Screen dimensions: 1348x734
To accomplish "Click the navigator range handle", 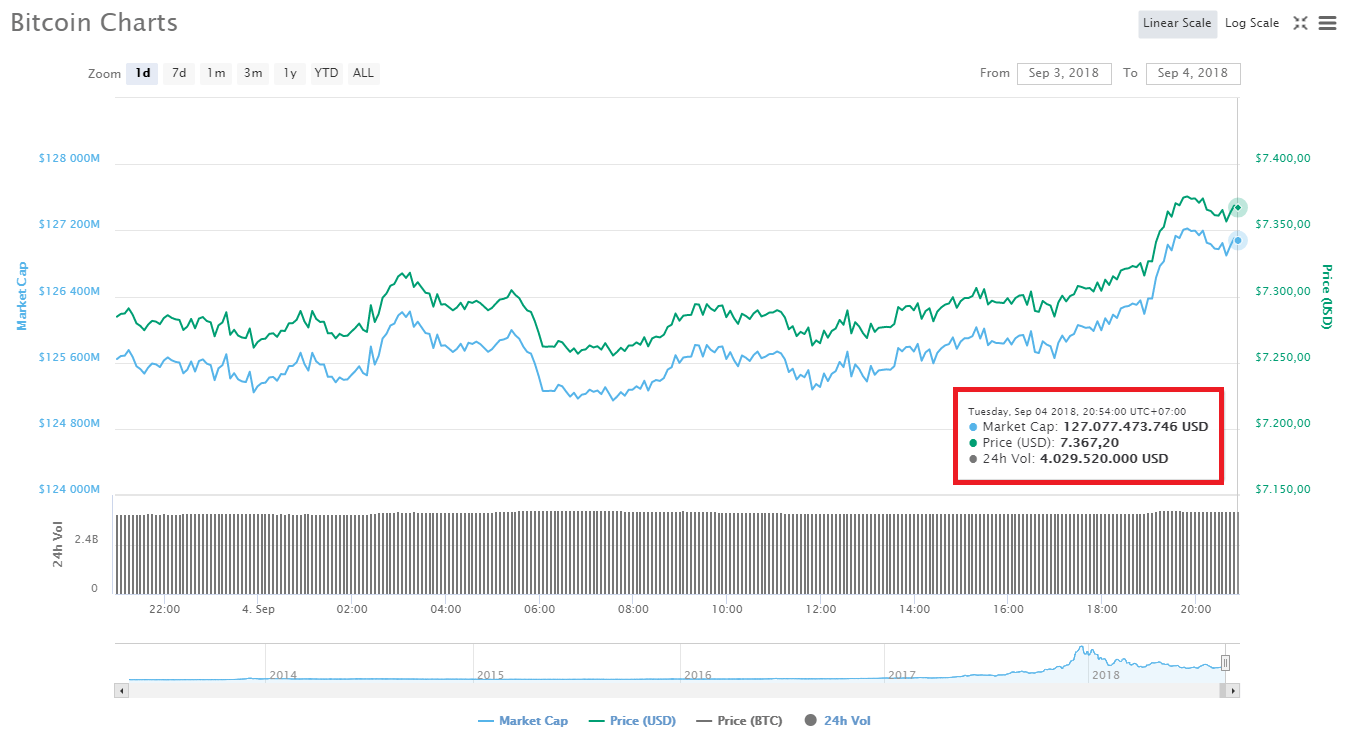I will pyautogui.click(x=1225, y=662).
